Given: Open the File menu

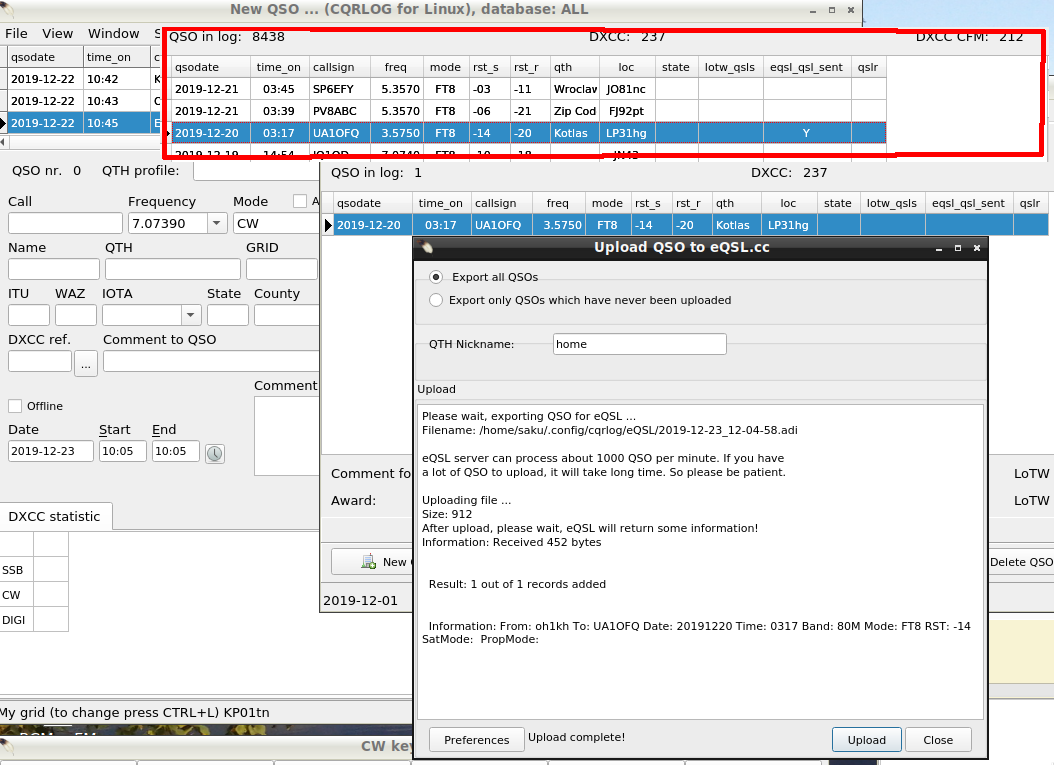Looking at the screenshot, I should click(x=16, y=34).
